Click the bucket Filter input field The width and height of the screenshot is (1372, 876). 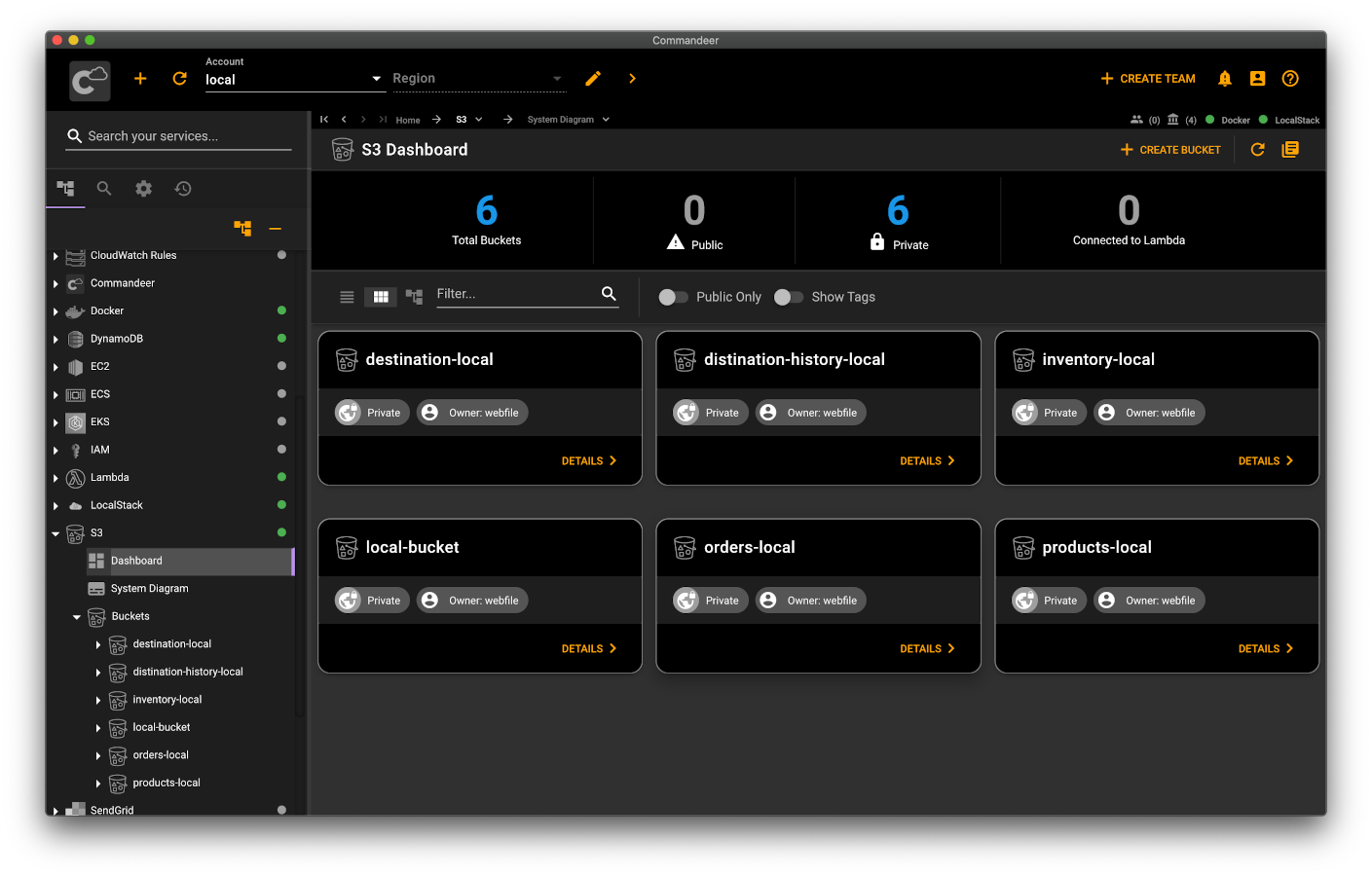coord(516,294)
